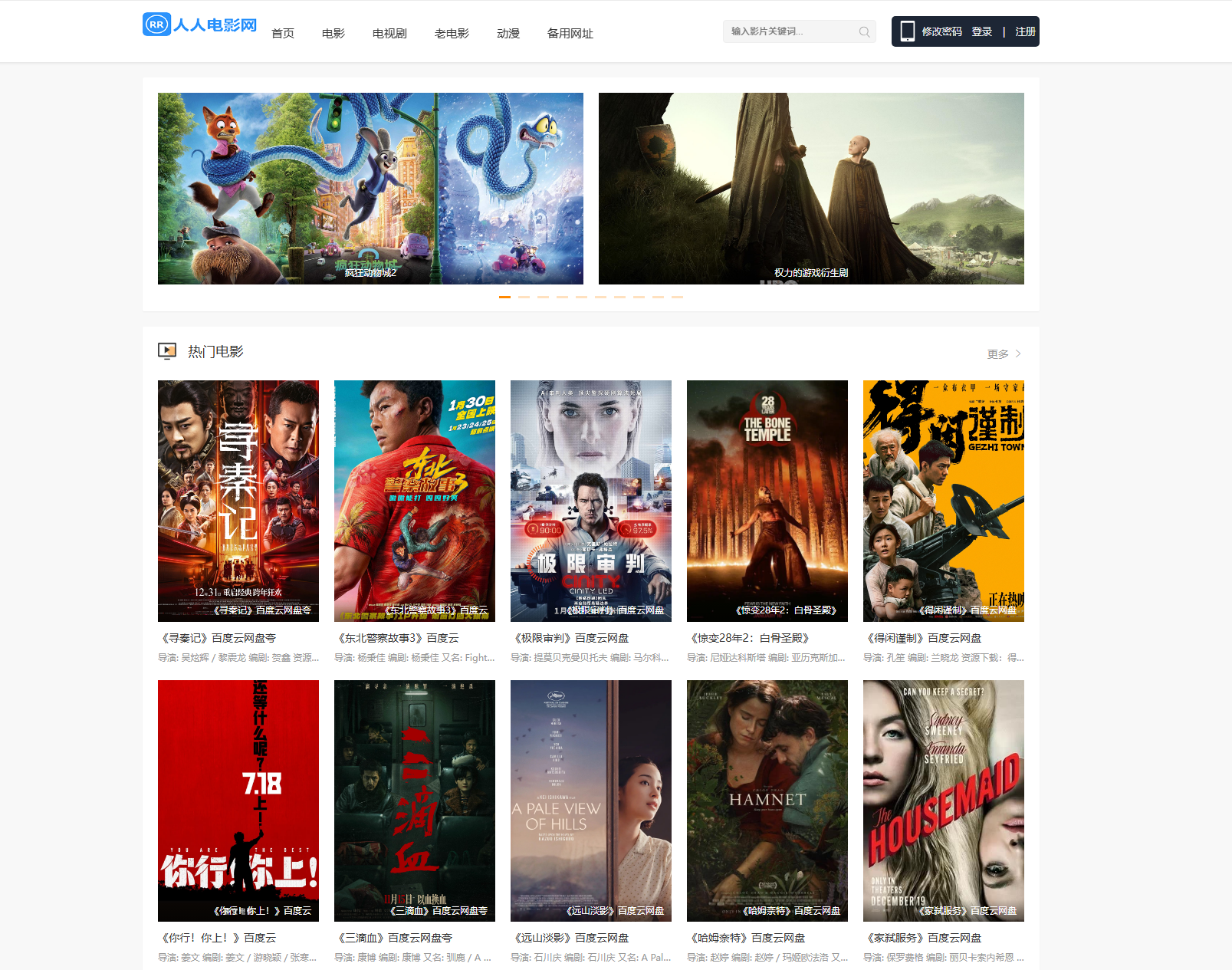Image resolution: width=1232 pixels, height=970 pixels.
Task: Click the mobile phone icon
Action: coord(907,31)
